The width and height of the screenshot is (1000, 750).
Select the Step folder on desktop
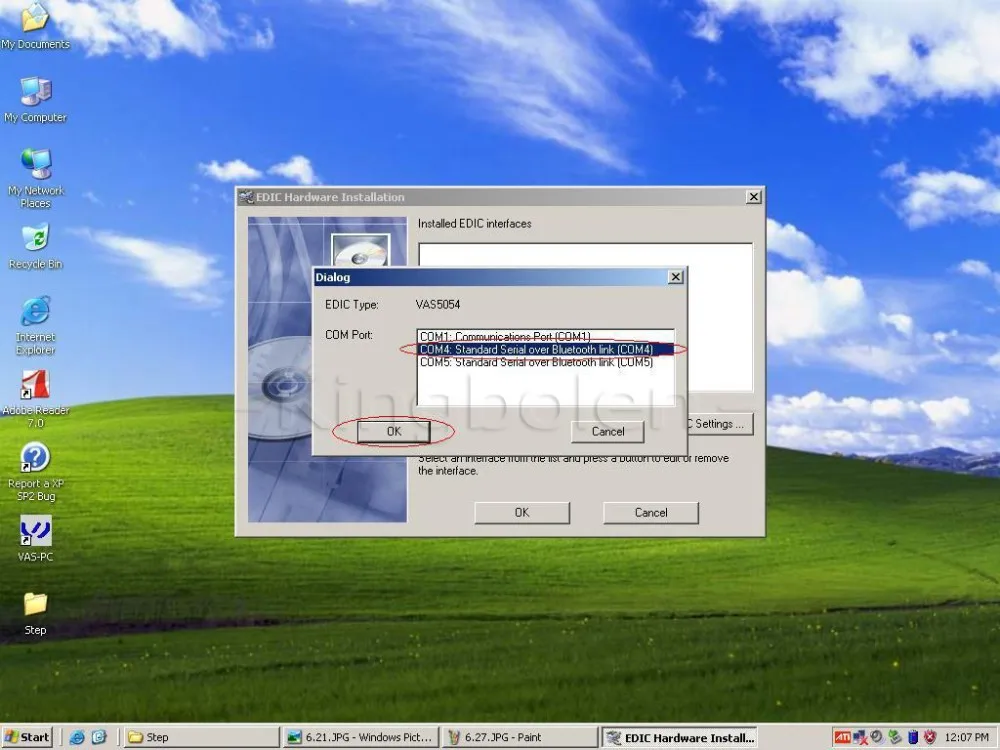coord(35,612)
